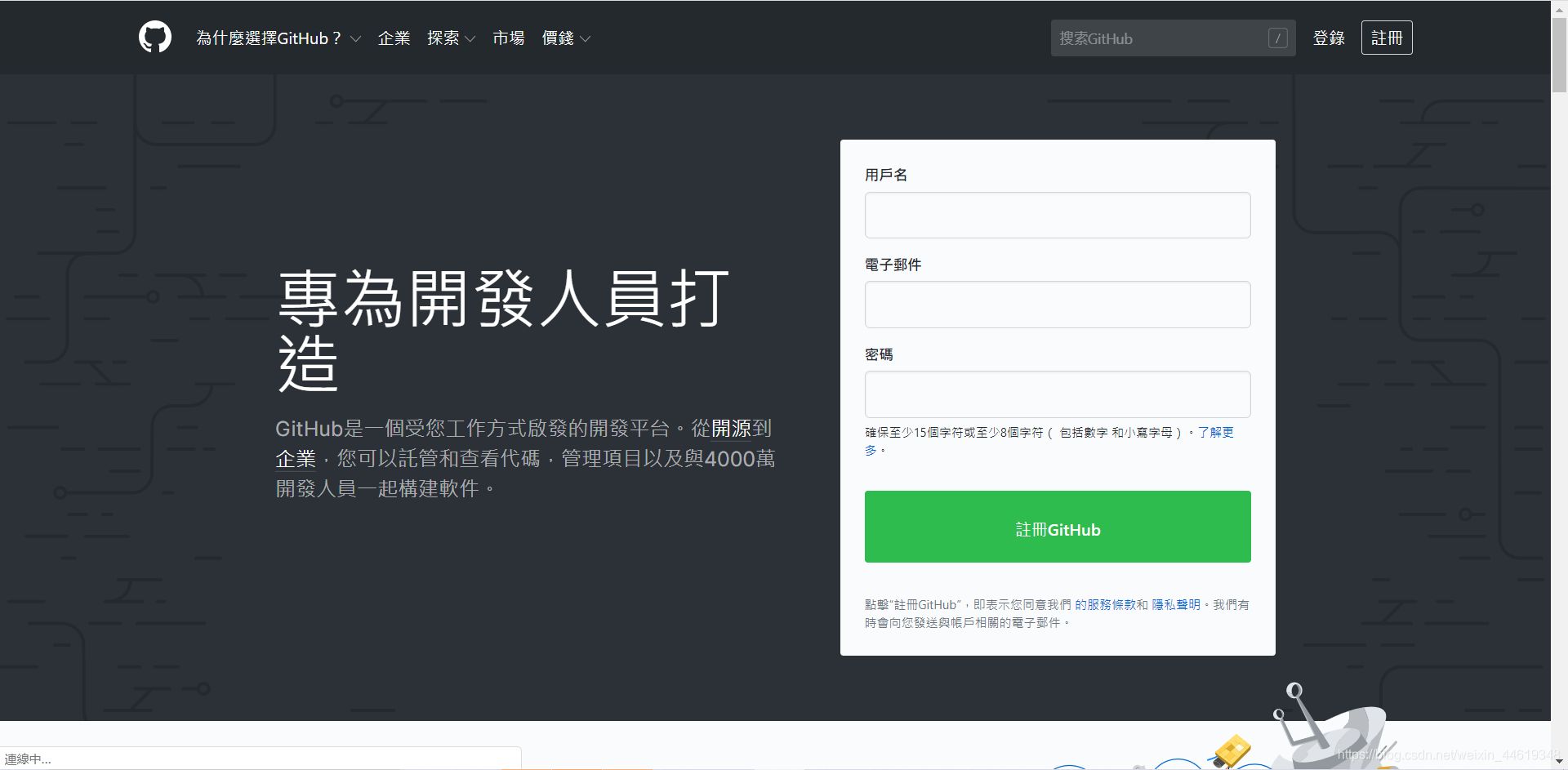The image size is (1568, 770).
Task: Click the 登錄 link in the header
Action: point(1328,38)
